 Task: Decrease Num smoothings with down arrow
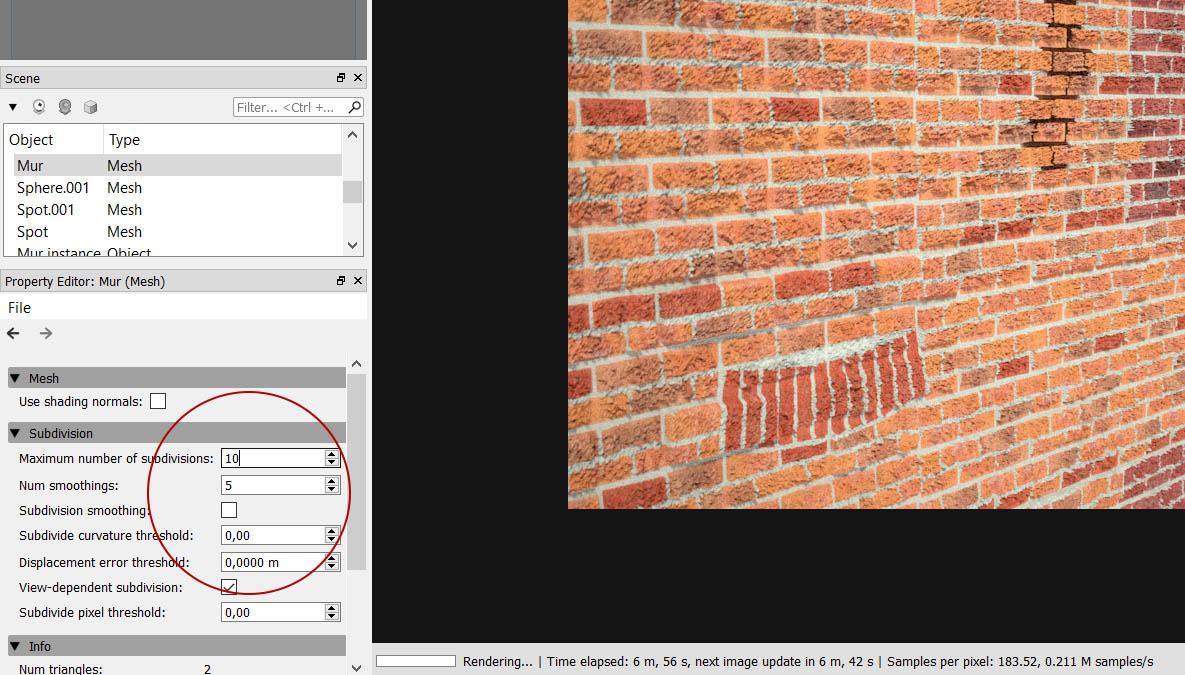click(332, 490)
